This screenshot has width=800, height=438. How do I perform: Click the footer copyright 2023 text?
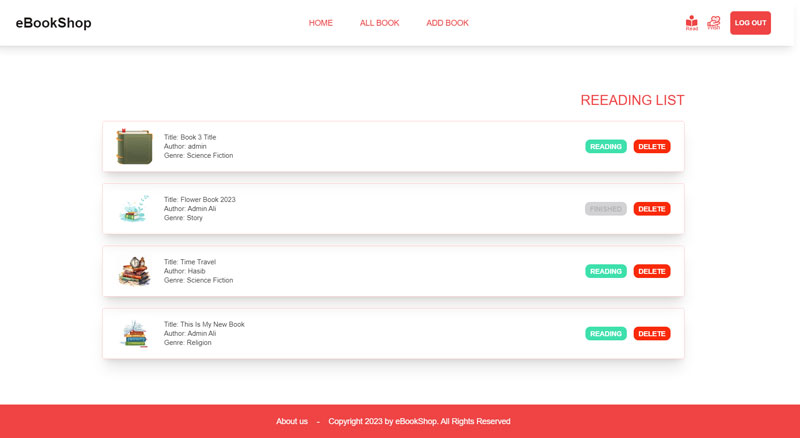(419, 421)
